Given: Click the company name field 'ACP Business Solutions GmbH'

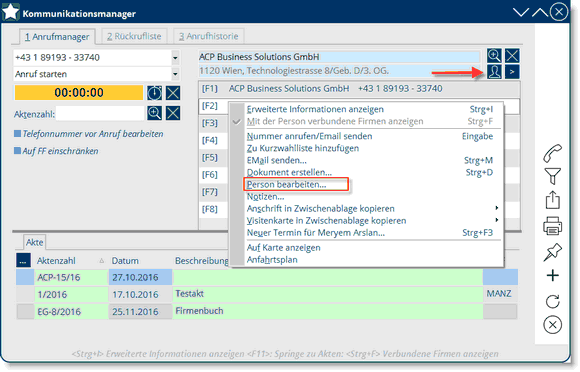Looking at the screenshot, I should click(x=339, y=57).
